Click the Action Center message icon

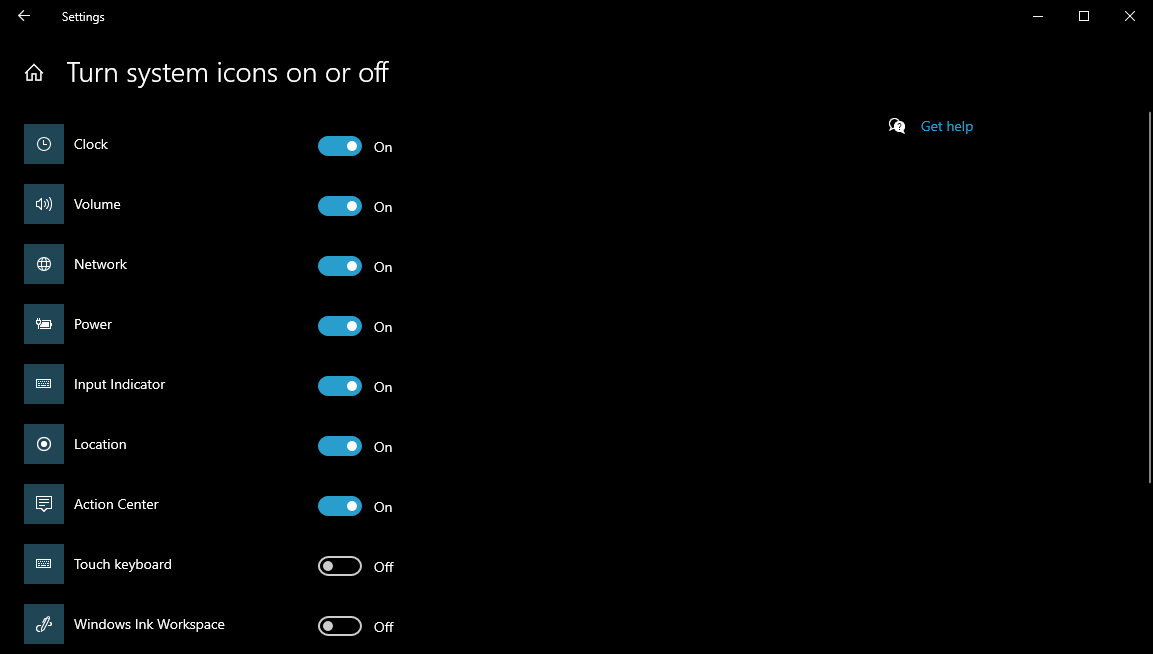coord(44,504)
